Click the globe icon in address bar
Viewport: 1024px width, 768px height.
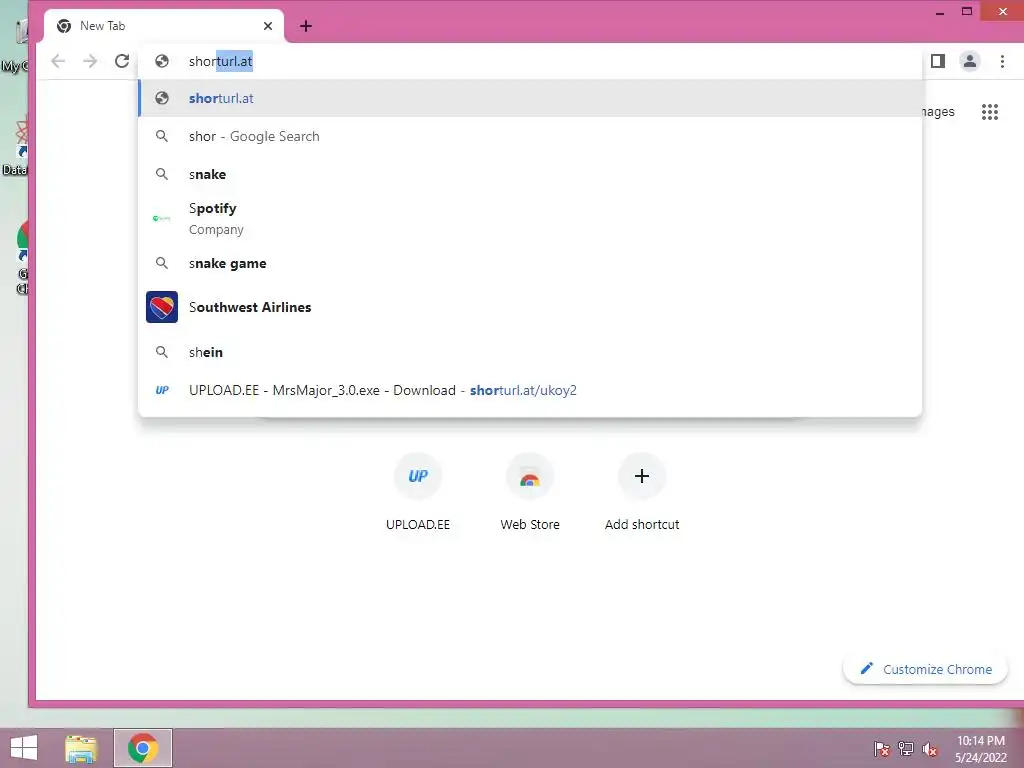tap(162, 61)
